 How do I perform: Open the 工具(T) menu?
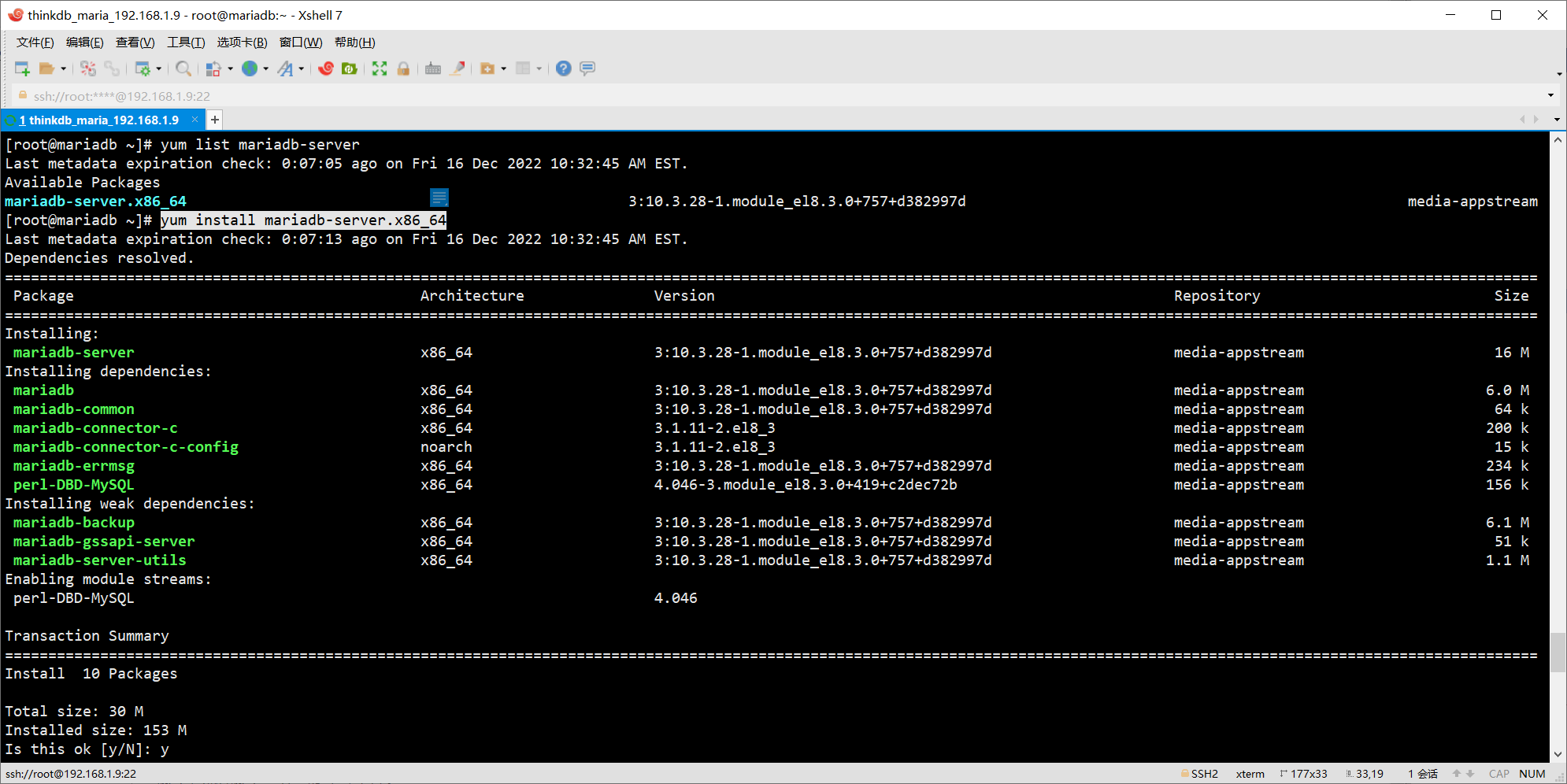tap(186, 43)
